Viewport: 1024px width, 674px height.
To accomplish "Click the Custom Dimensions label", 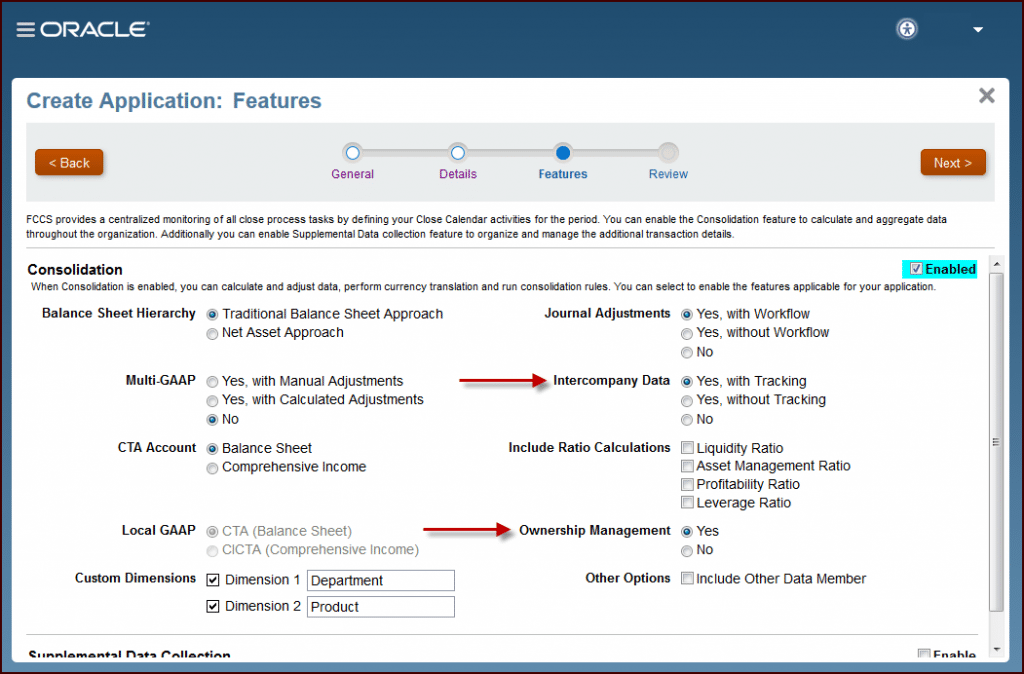I will tap(135, 579).
